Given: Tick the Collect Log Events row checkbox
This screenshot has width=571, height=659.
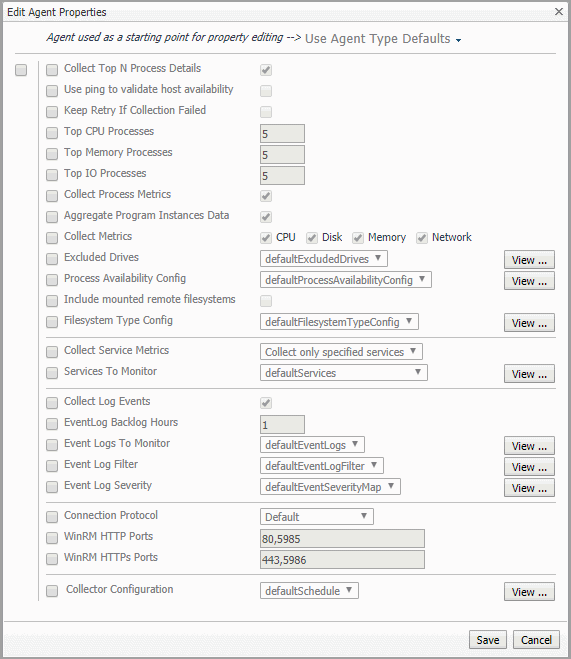Looking at the screenshot, I should point(52,403).
